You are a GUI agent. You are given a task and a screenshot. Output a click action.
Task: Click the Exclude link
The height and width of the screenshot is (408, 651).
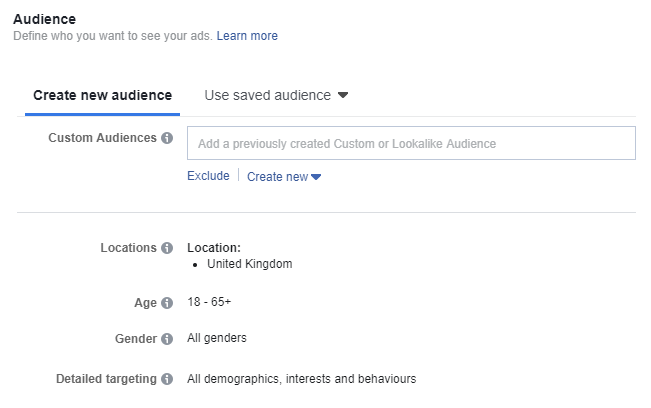(208, 176)
